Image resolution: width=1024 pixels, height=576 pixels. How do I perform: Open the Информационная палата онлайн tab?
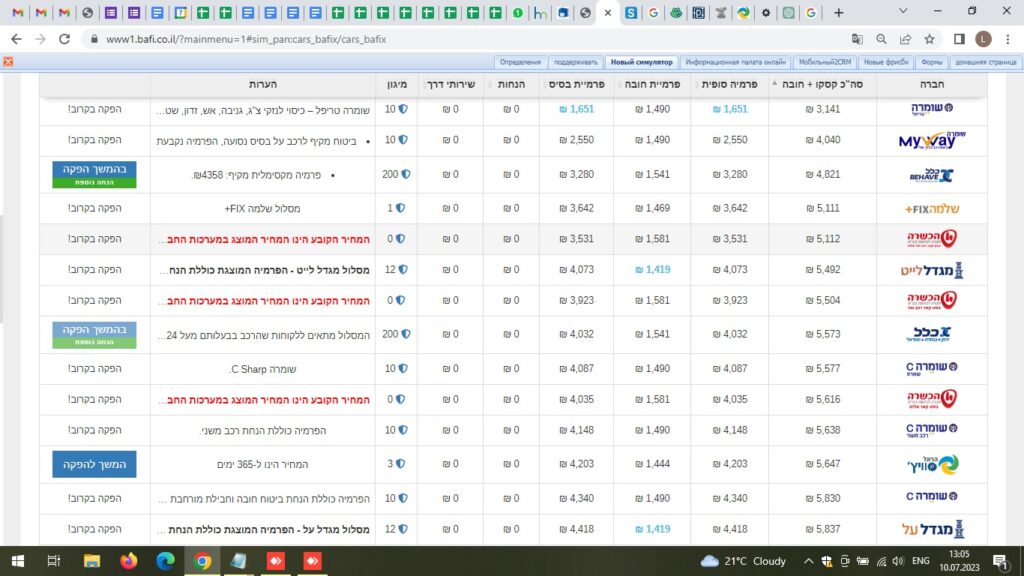pos(735,62)
